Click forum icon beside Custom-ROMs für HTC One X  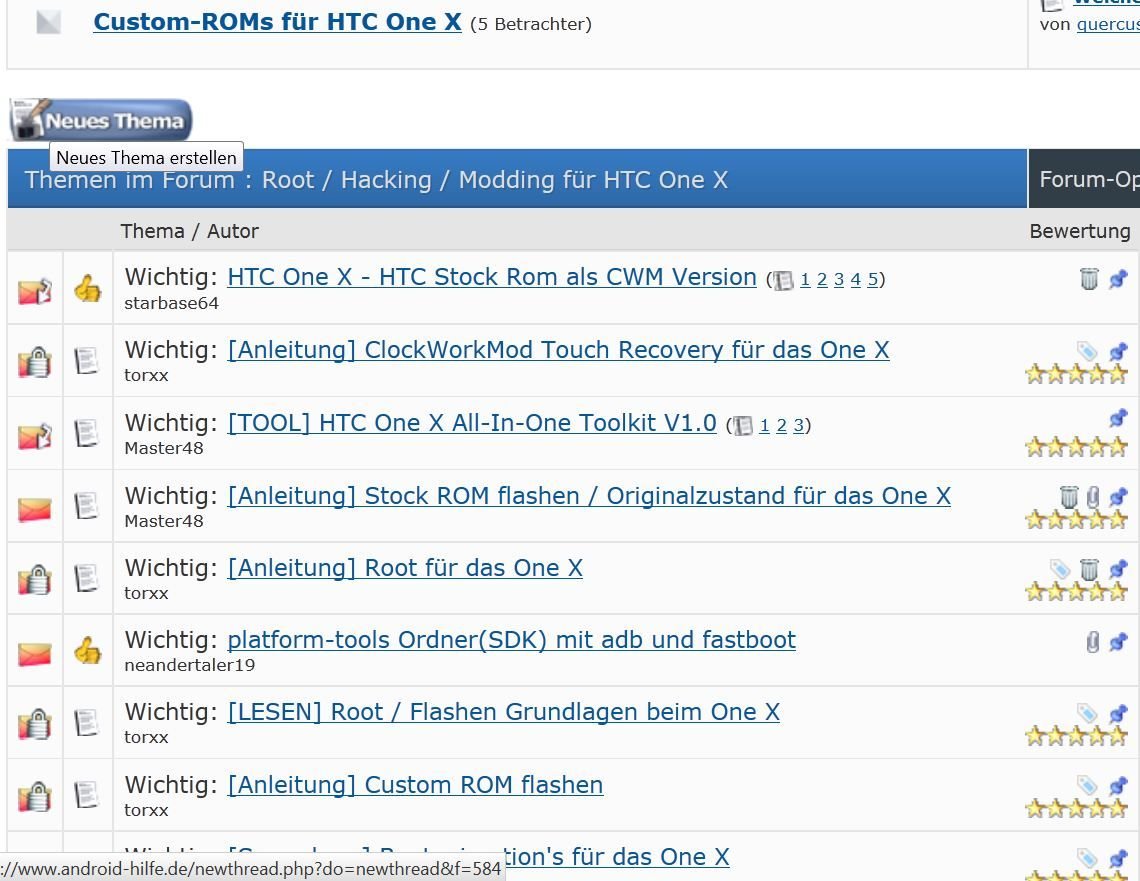(x=49, y=22)
